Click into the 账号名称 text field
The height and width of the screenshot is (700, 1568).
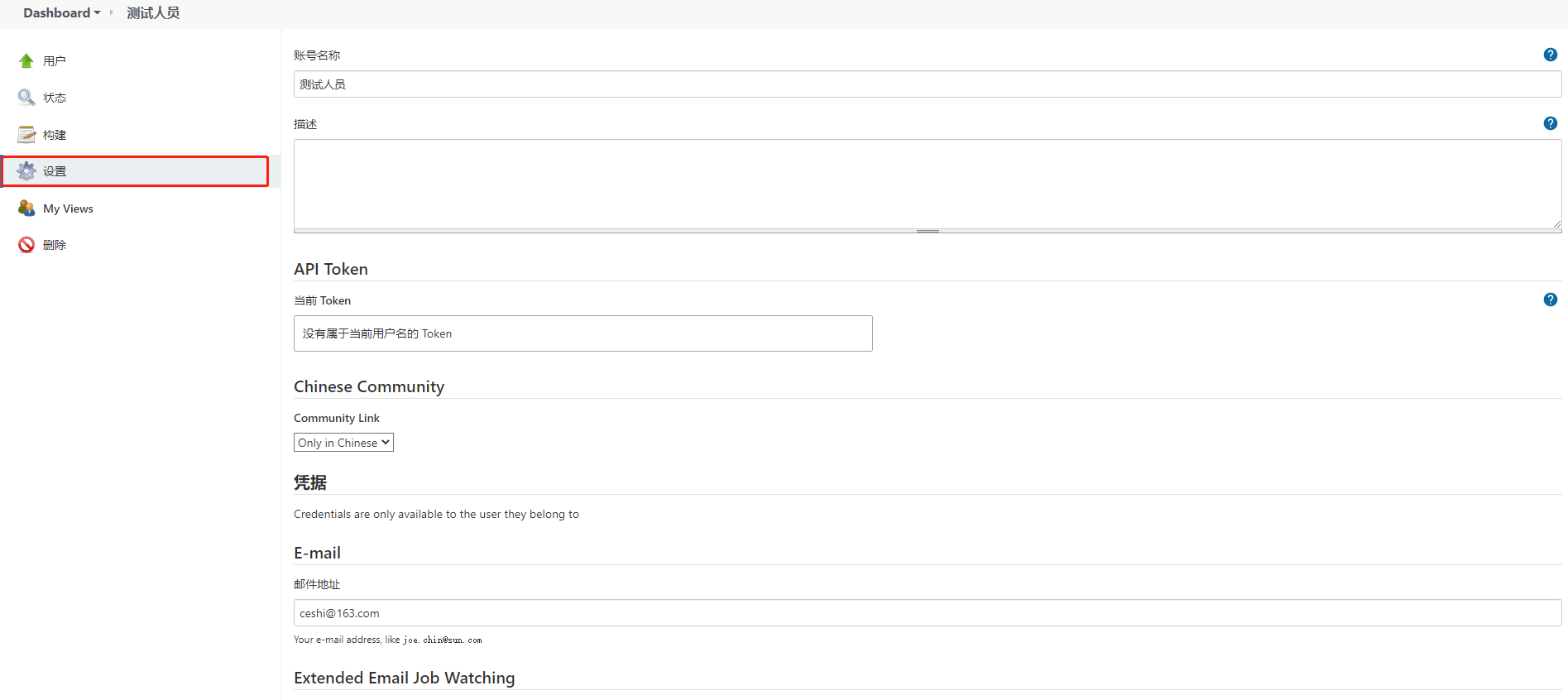pos(927,84)
